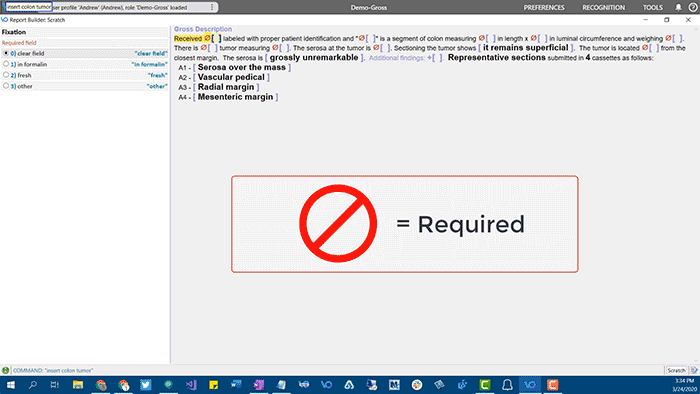Restore down the Report Builder window
The width and height of the screenshot is (700, 394).
tap(667, 20)
